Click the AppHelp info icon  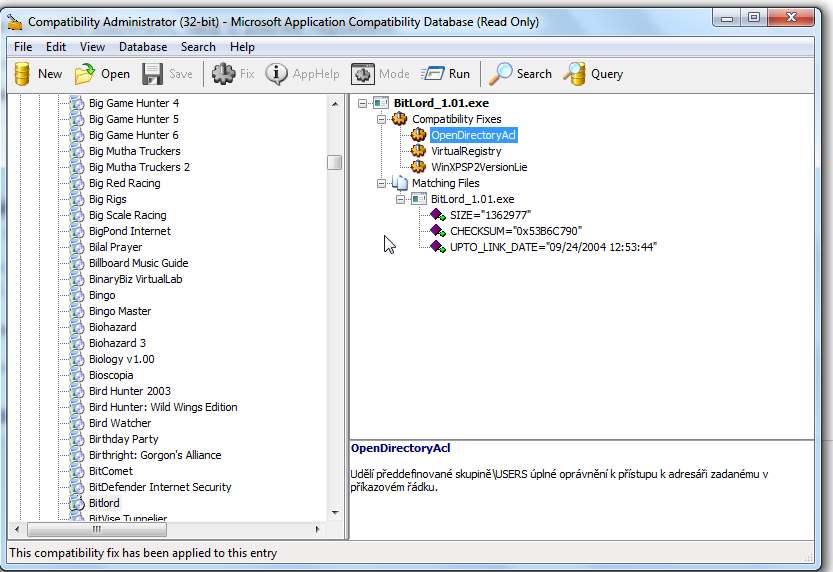click(276, 74)
